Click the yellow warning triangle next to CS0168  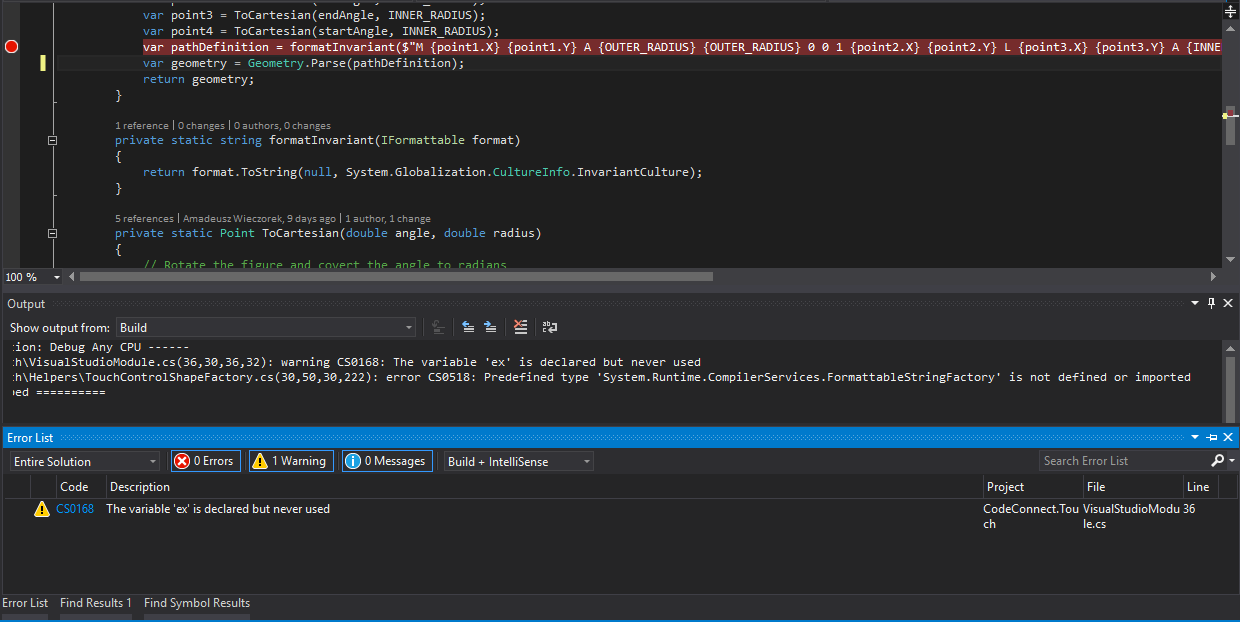tap(41, 509)
